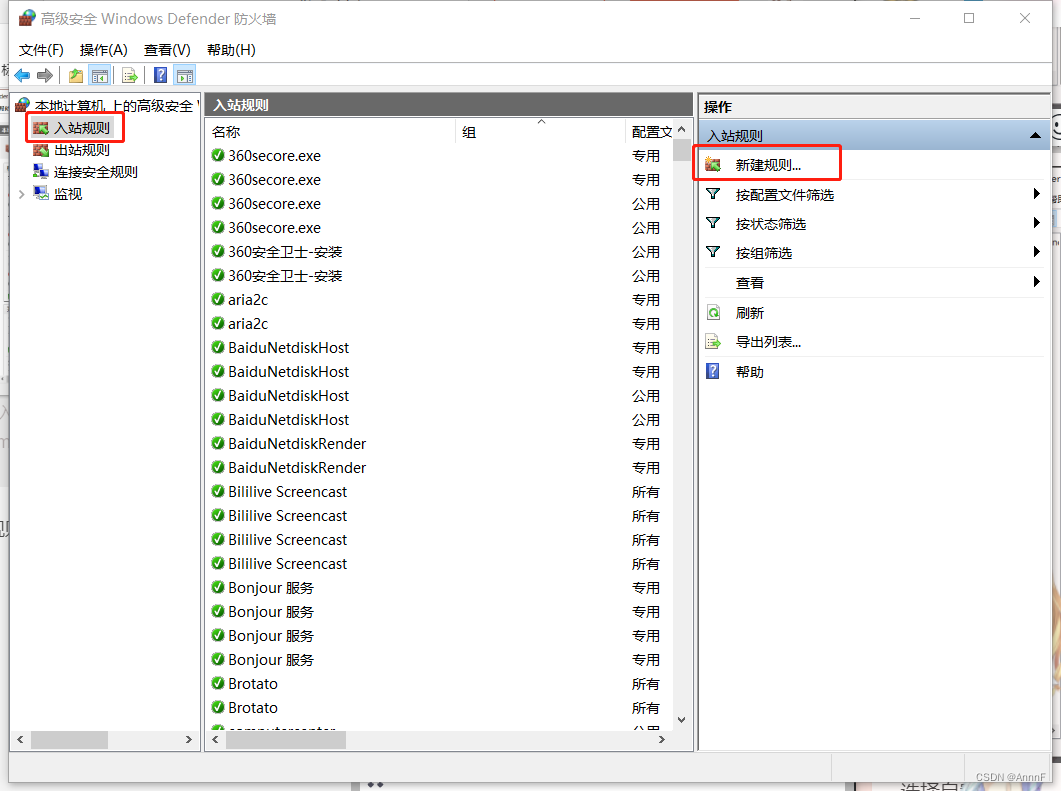Toggle the console tree pane toolbar icon
Screen dimensions: 1061x791
pos(99,76)
